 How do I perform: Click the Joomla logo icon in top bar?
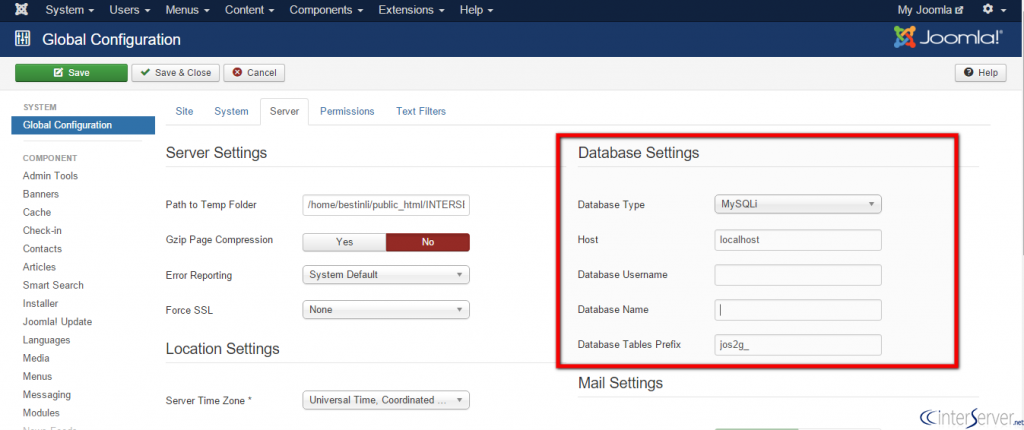coord(21,10)
